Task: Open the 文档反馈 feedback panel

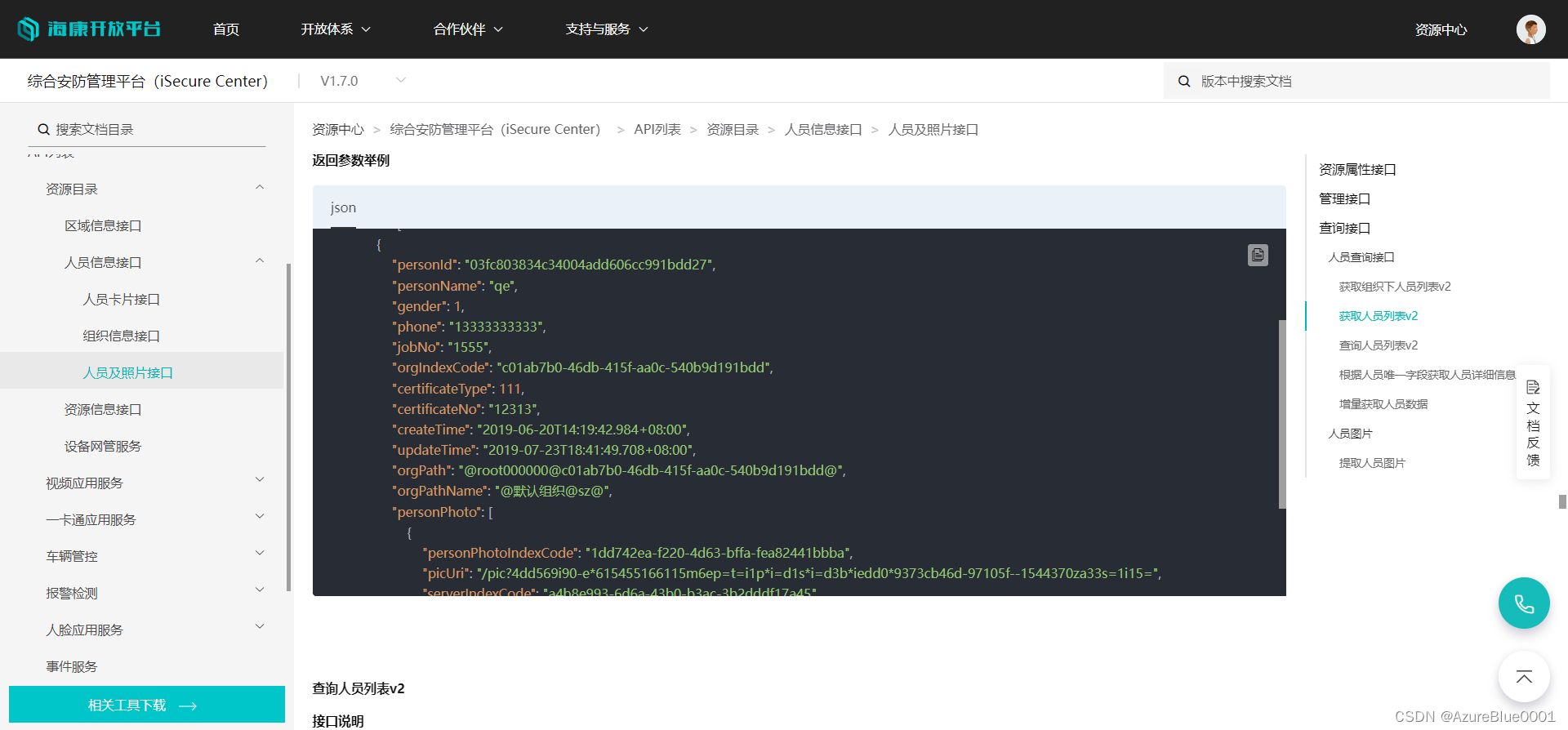Action: point(1533,423)
